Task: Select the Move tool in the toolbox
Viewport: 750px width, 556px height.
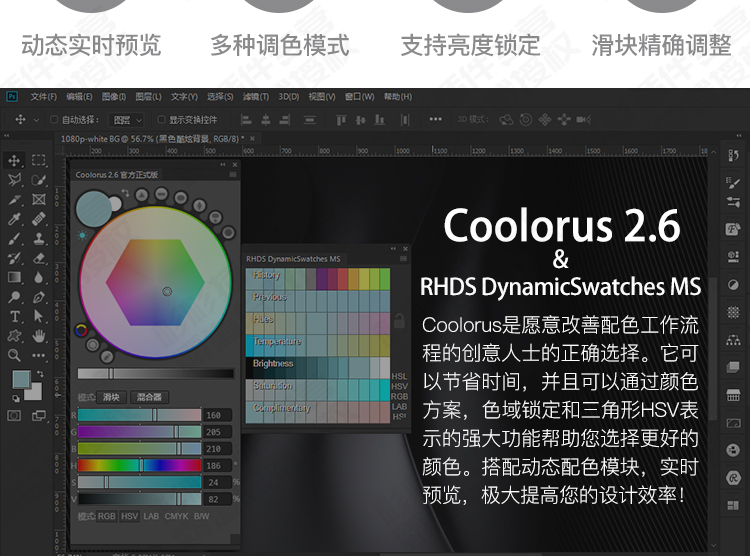Action: click(14, 160)
